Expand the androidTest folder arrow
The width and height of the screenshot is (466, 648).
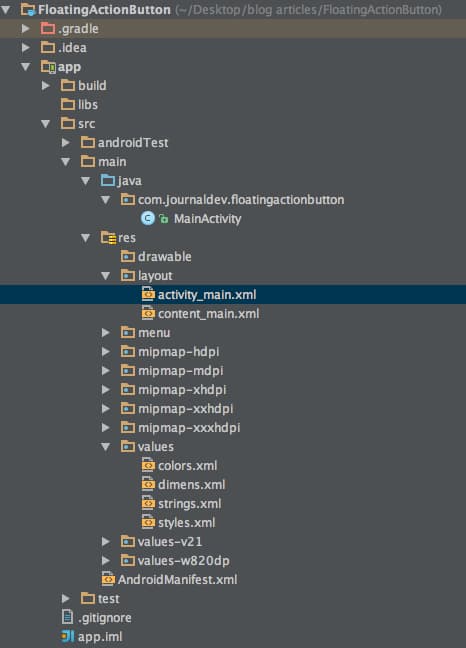65,143
